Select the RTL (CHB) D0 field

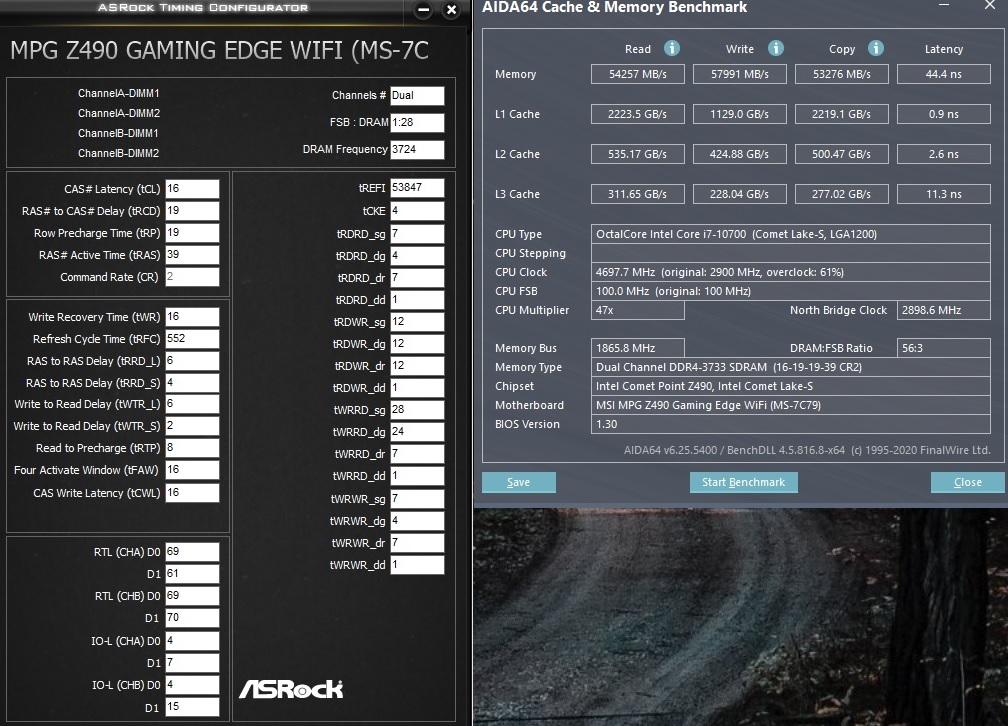(192, 596)
